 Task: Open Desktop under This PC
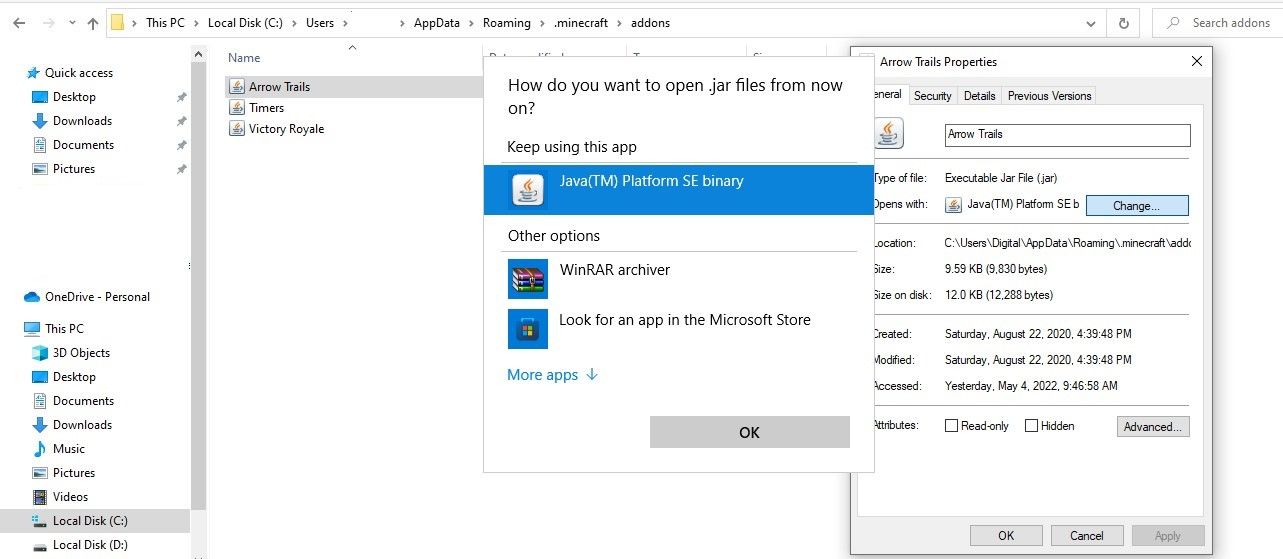[x=74, y=377]
